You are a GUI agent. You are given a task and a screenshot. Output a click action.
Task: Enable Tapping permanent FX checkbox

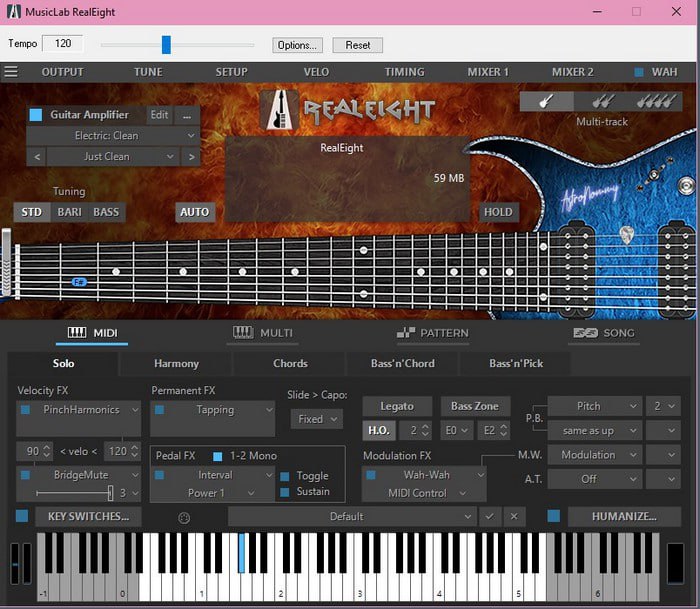click(159, 409)
